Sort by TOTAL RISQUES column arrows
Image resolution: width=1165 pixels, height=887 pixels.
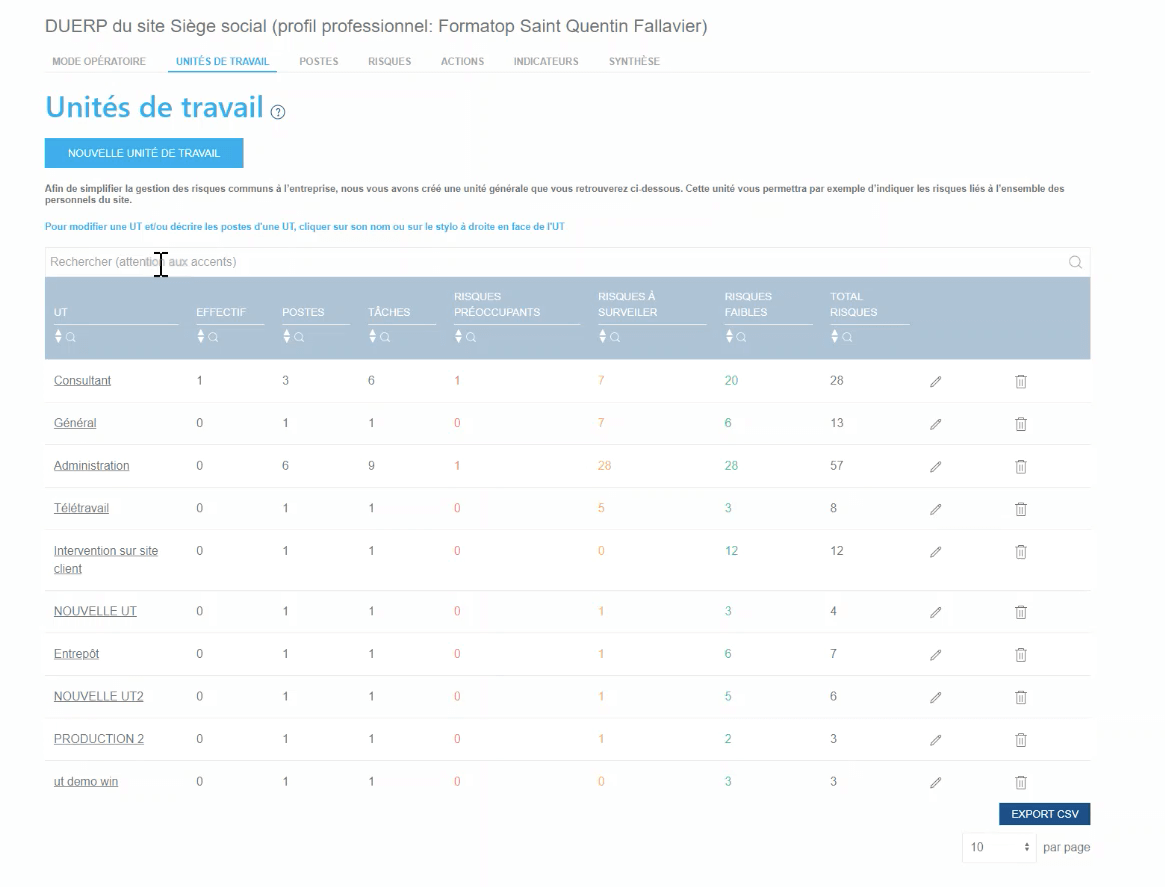(834, 337)
